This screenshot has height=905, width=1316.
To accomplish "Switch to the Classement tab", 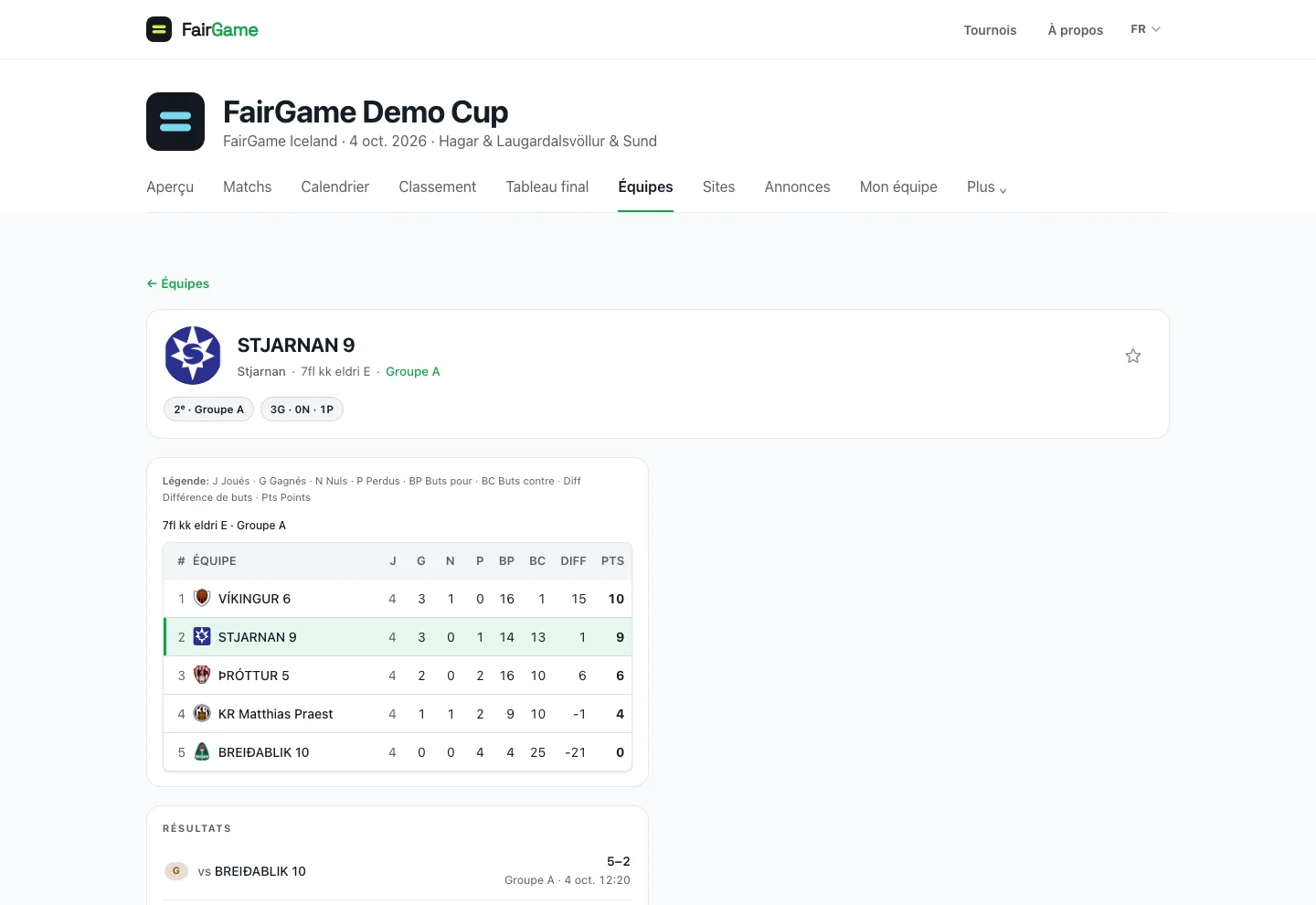I will point(438,187).
